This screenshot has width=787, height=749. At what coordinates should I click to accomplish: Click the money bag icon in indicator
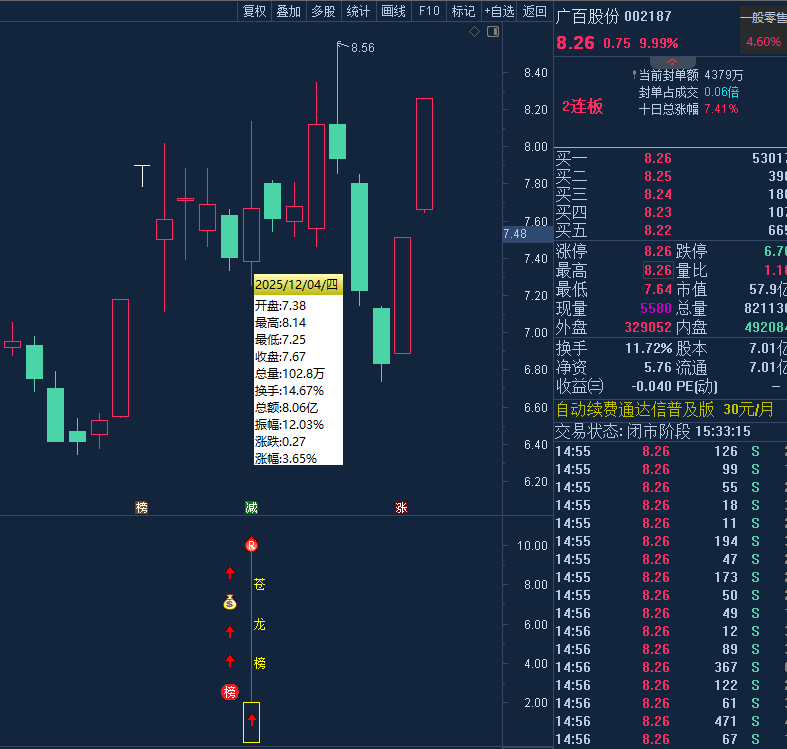[x=230, y=602]
